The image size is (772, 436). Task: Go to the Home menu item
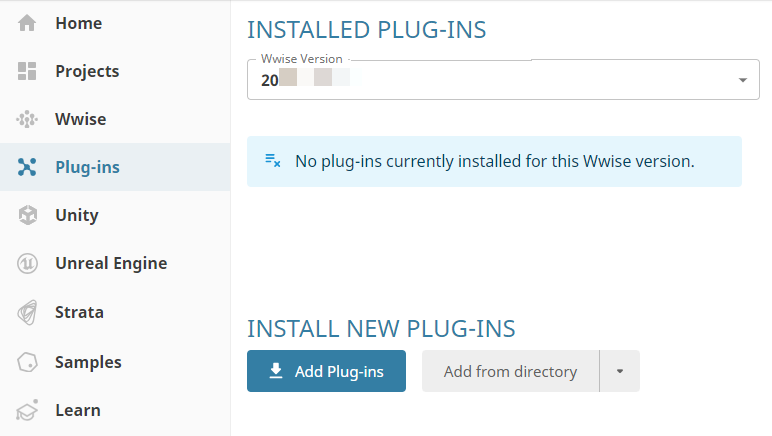[78, 23]
